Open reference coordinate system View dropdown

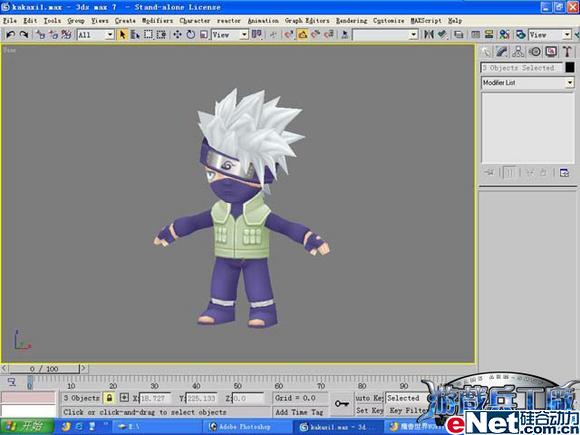(230, 35)
